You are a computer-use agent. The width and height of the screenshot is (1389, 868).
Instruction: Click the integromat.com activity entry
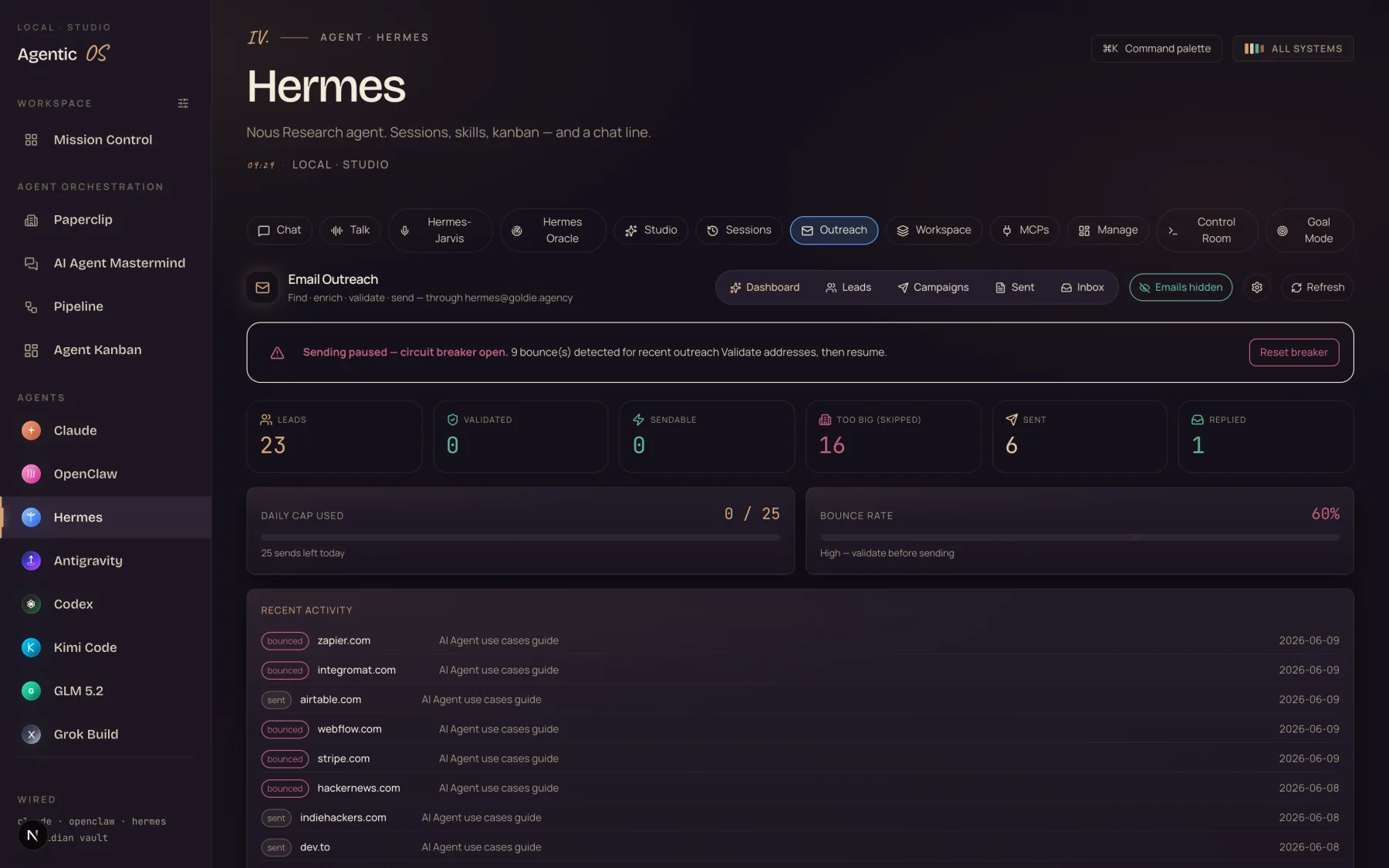point(800,670)
